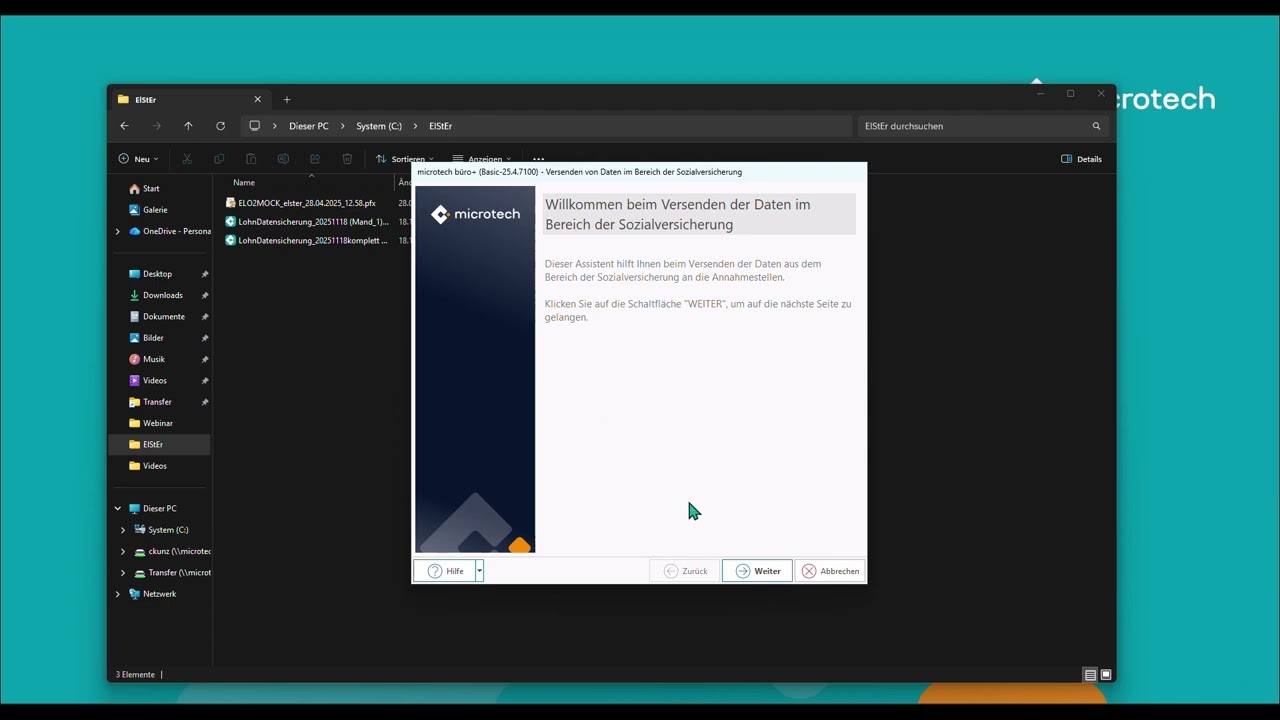This screenshot has height=720, width=1280.
Task: Click the copy icon in Explorer toolbar
Action: [x=219, y=159]
